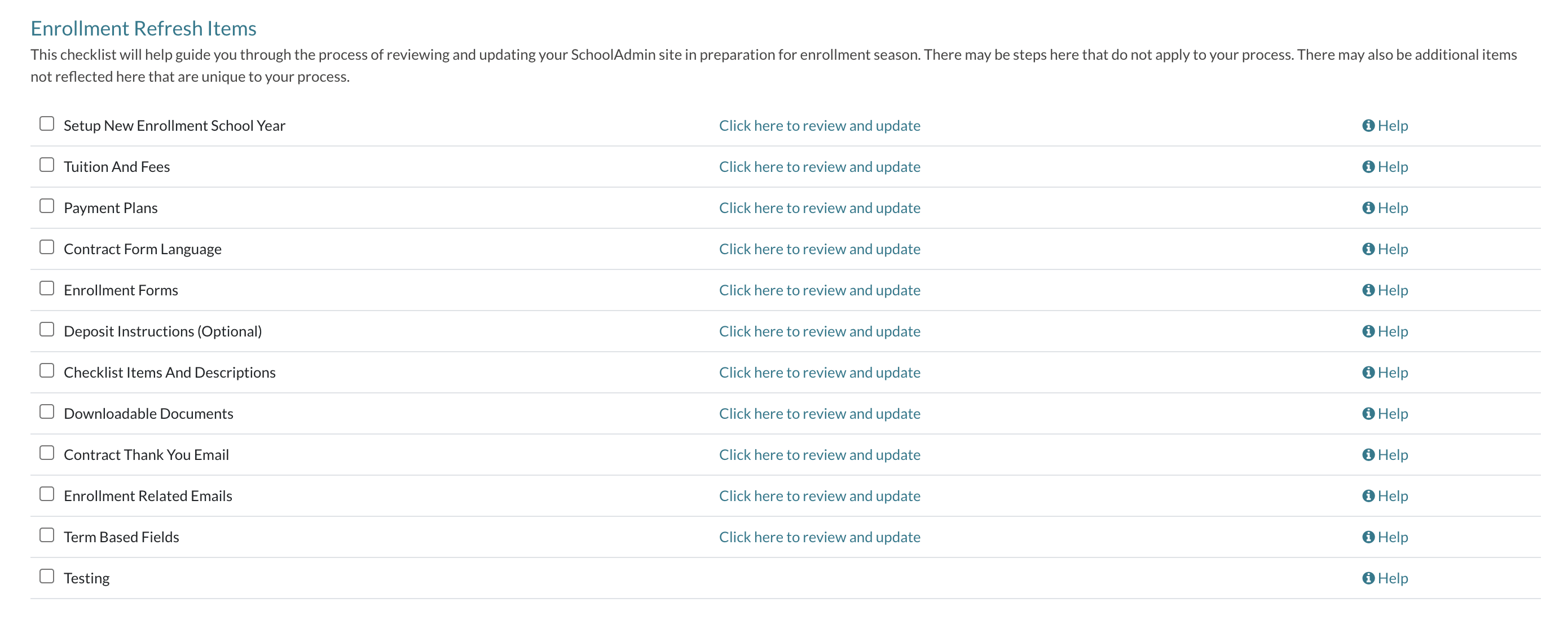1568x620 pixels.
Task: Tick the Payment Plans checkbox
Action: pyautogui.click(x=47, y=206)
